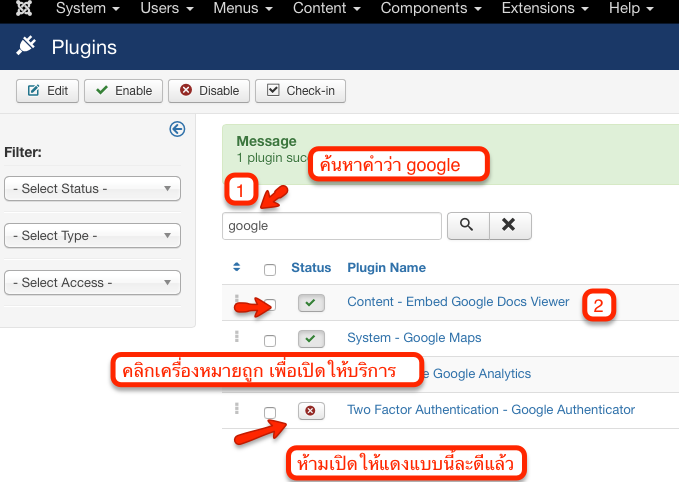Open the System menu
Viewport: 679px width, 482px height.
87,8
